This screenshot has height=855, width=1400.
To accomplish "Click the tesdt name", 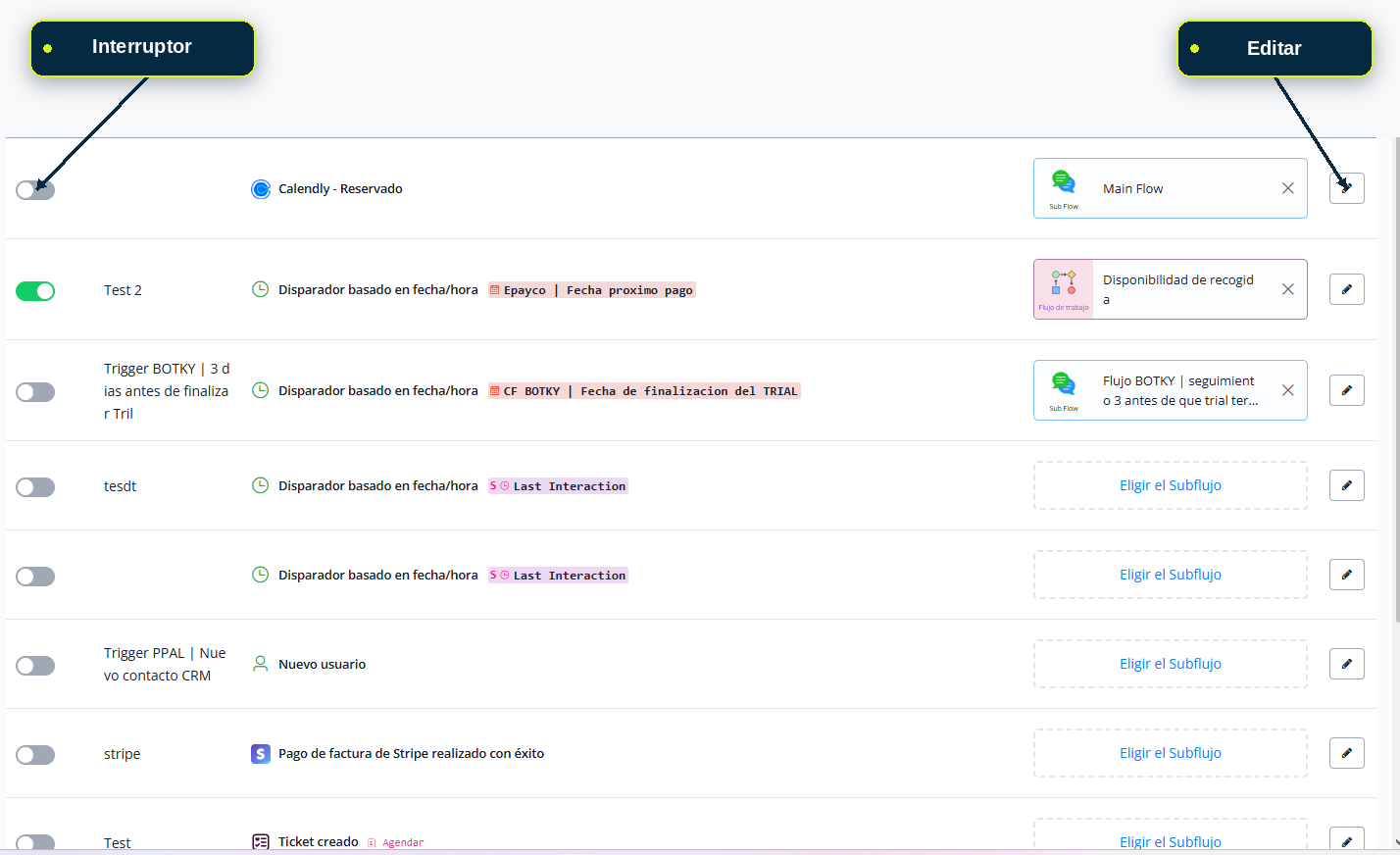I will (x=120, y=486).
